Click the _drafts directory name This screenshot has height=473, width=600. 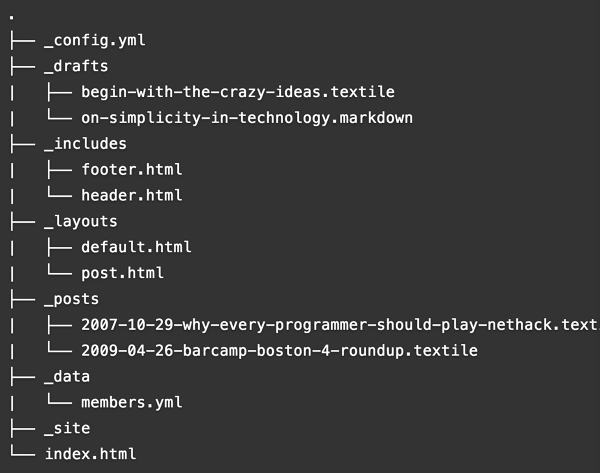76,66
